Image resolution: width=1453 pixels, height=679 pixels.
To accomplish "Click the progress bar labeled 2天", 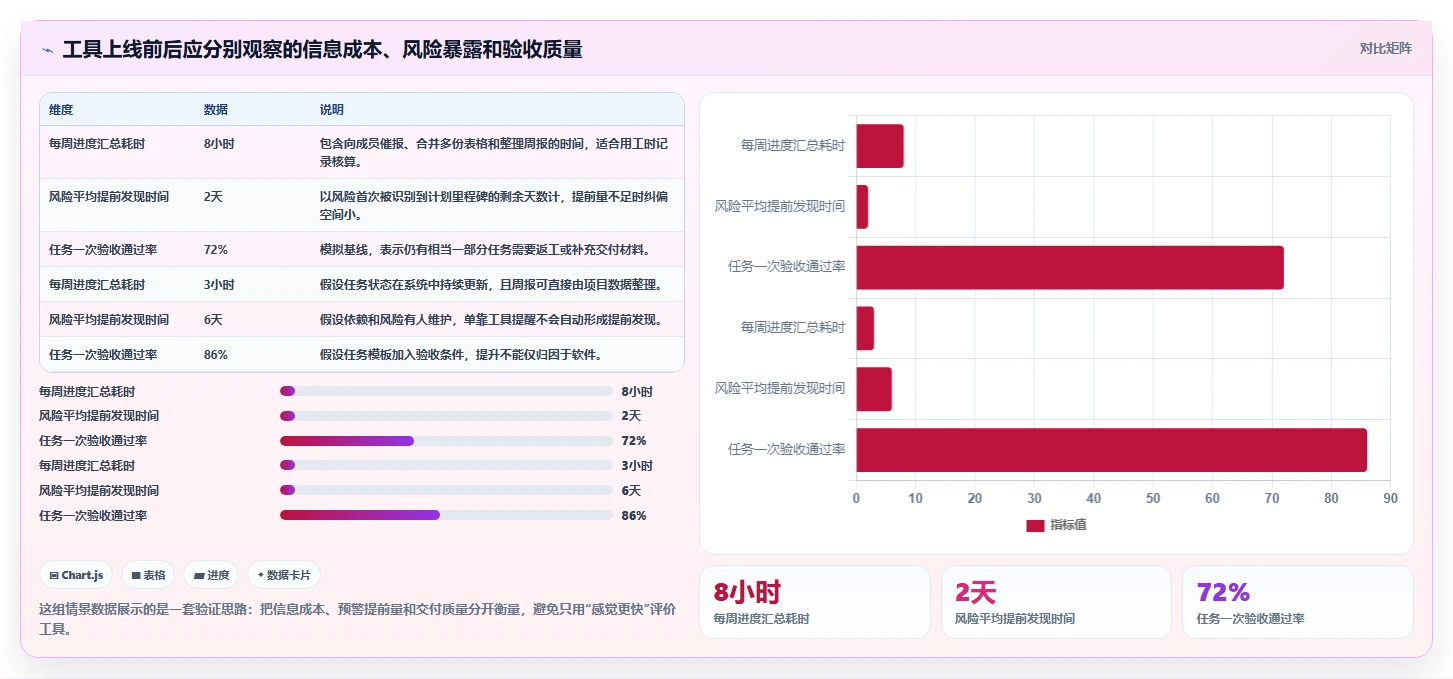I will 446,416.
